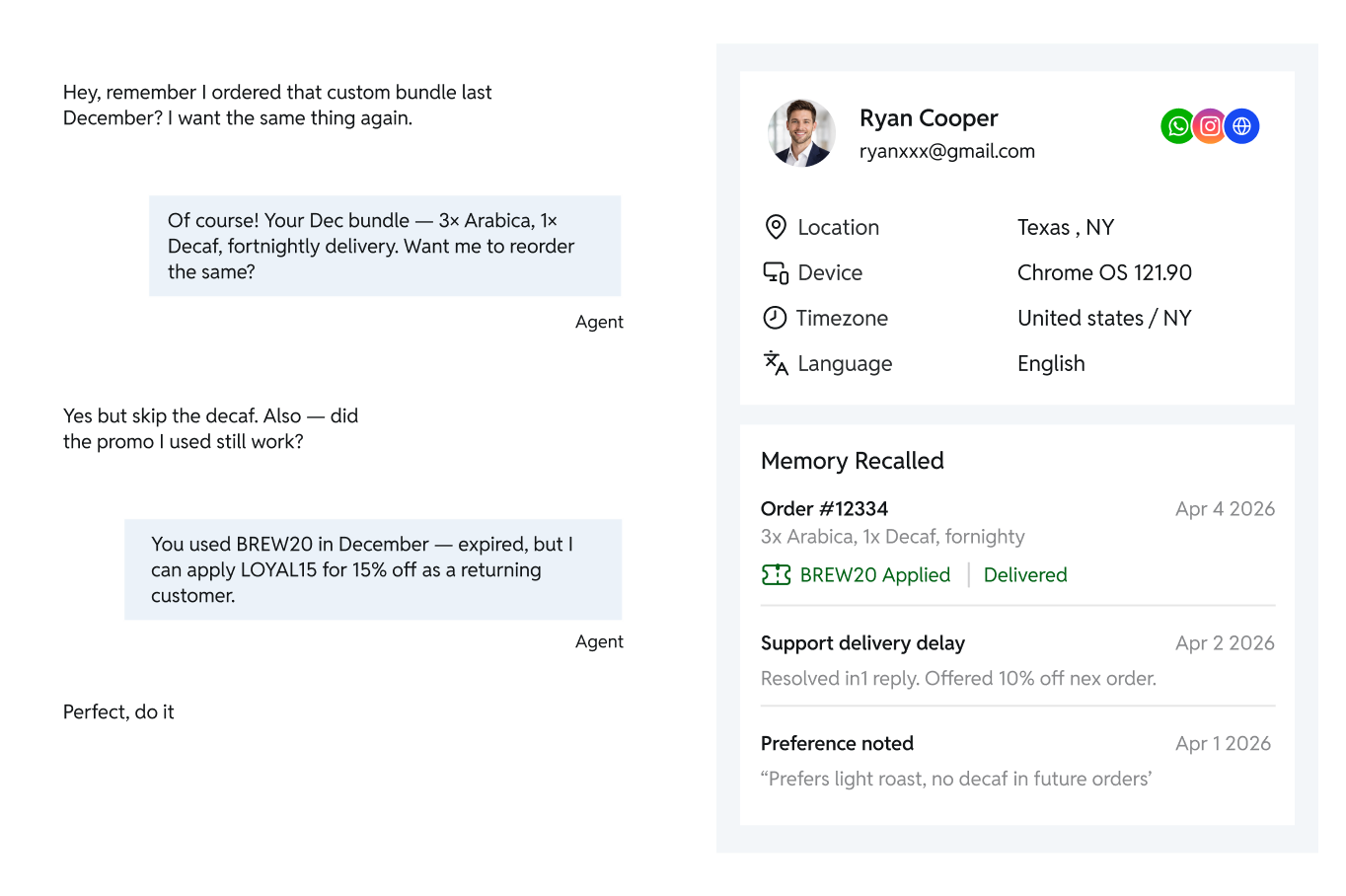1346x896 pixels.
Task: Click the Language translate icon
Action: point(776,363)
